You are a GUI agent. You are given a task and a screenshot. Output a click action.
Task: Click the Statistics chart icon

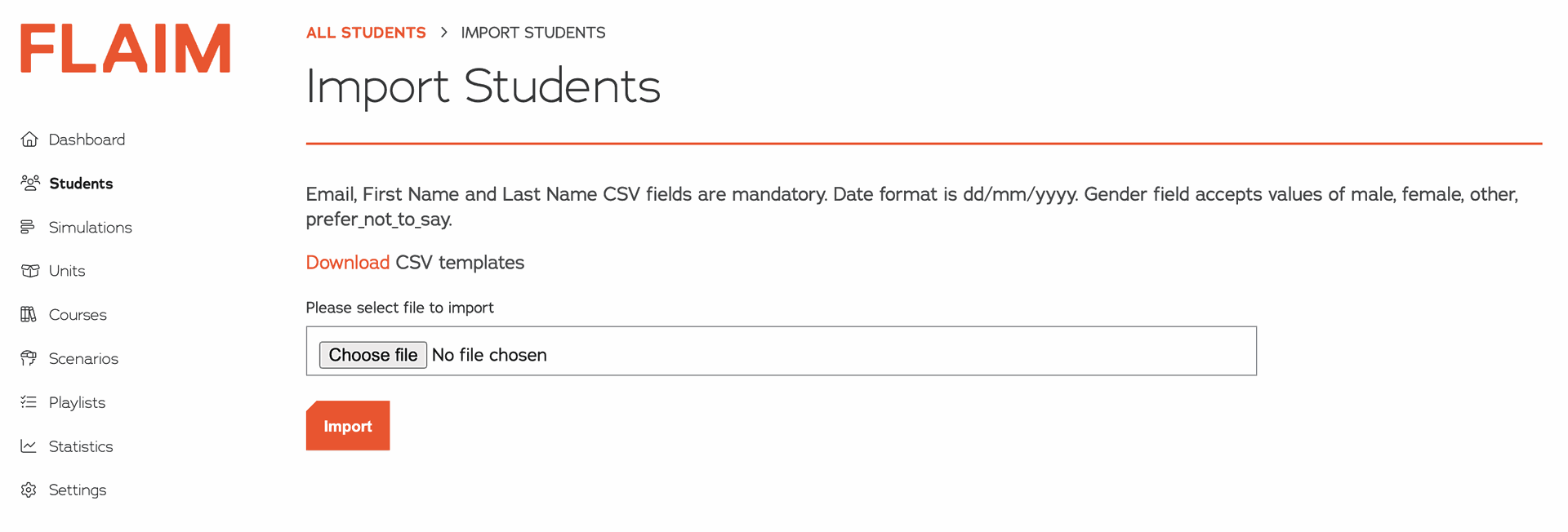(x=29, y=446)
